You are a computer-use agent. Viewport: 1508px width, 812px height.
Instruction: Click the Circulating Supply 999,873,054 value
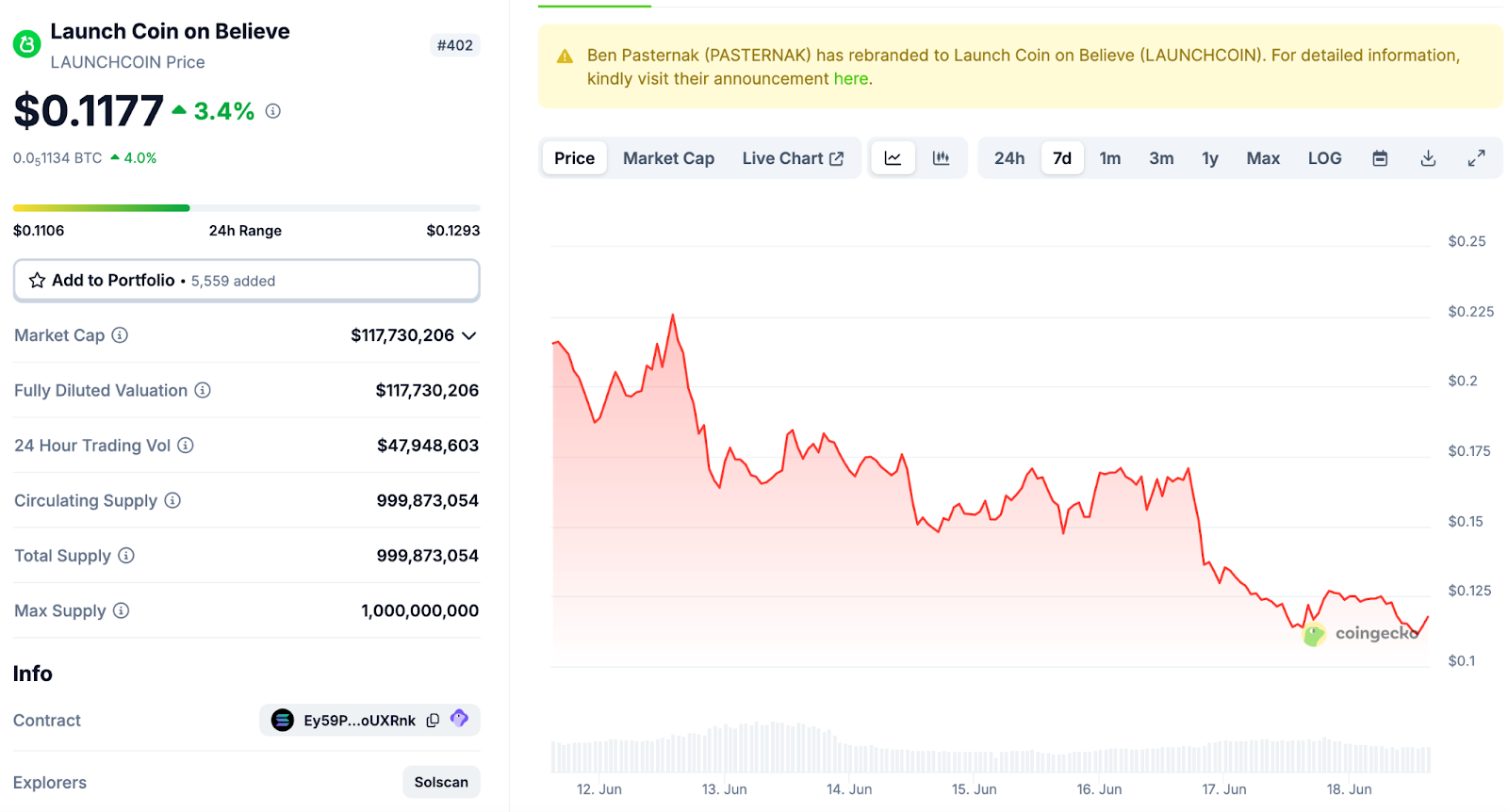[x=428, y=500]
